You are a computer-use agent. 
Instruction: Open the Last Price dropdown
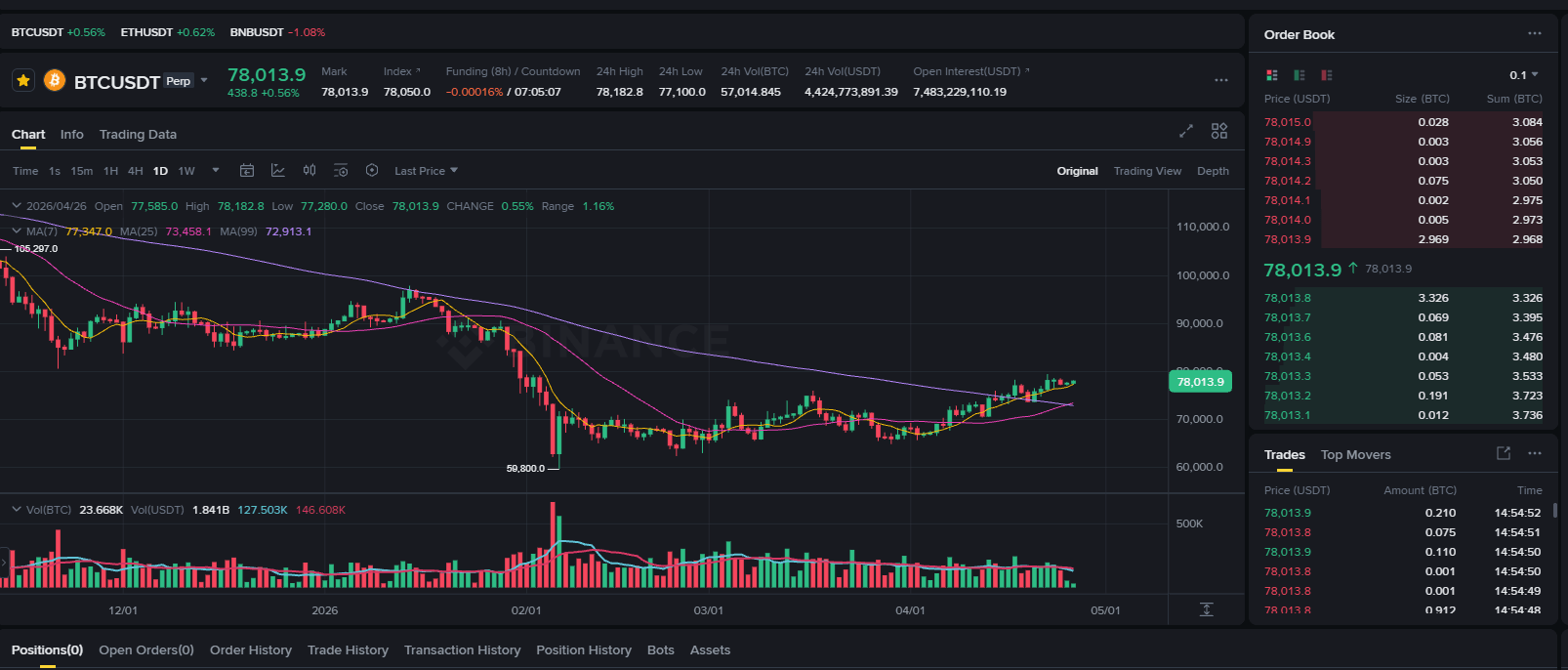click(x=426, y=171)
